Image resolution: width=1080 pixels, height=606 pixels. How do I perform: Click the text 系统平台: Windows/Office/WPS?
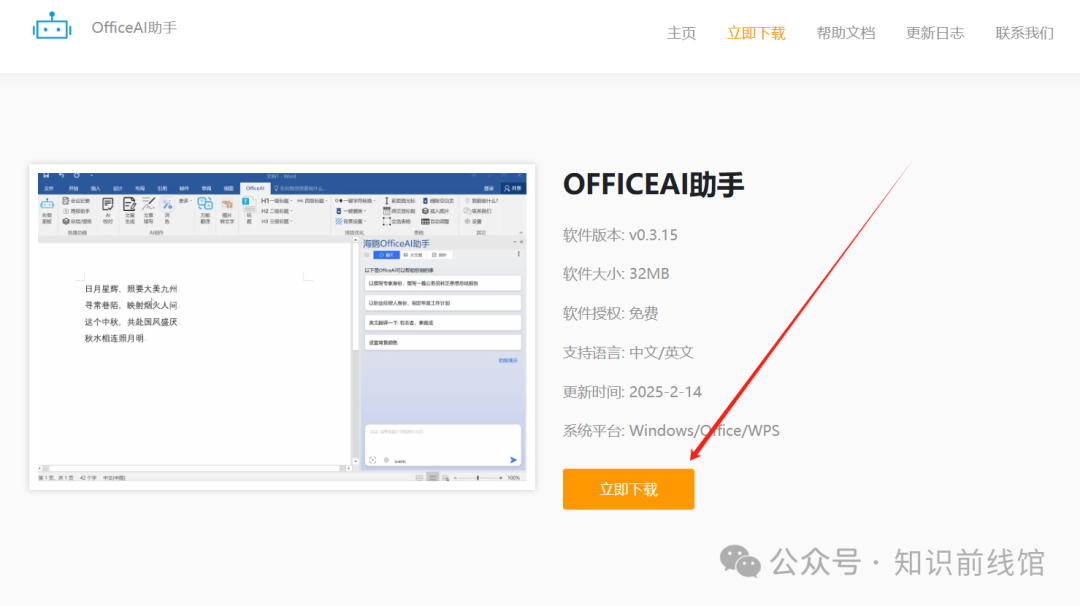(x=671, y=431)
